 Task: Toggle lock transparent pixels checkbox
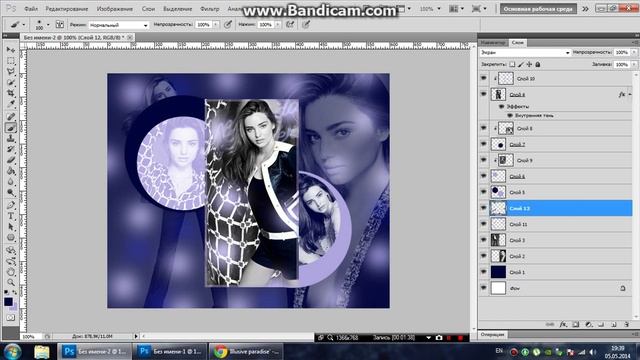pos(512,64)
